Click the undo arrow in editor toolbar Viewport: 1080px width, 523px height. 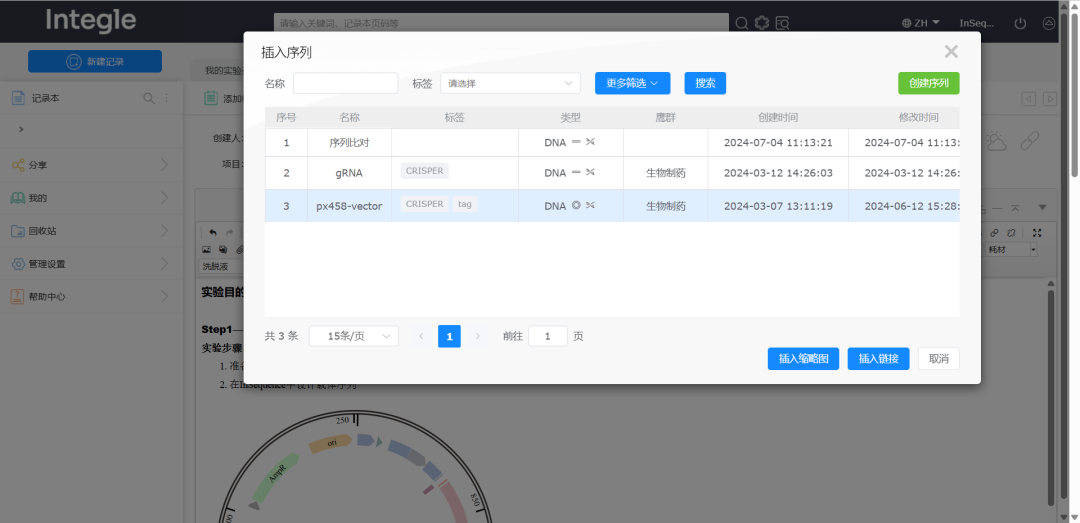(213, 232)
